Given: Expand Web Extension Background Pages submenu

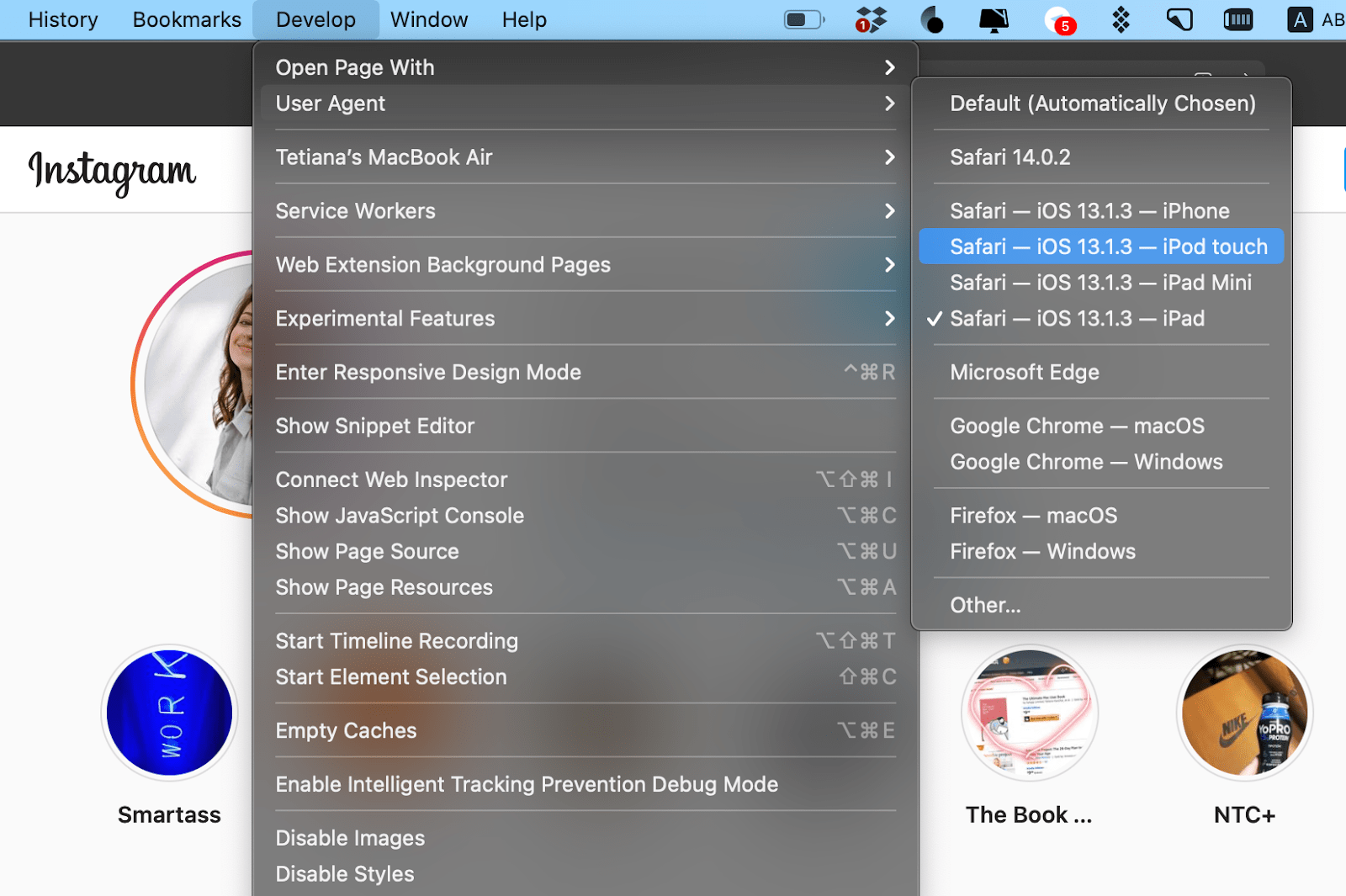Looking at the screenshot, I should pyautogui.click(x=586, y=265).
